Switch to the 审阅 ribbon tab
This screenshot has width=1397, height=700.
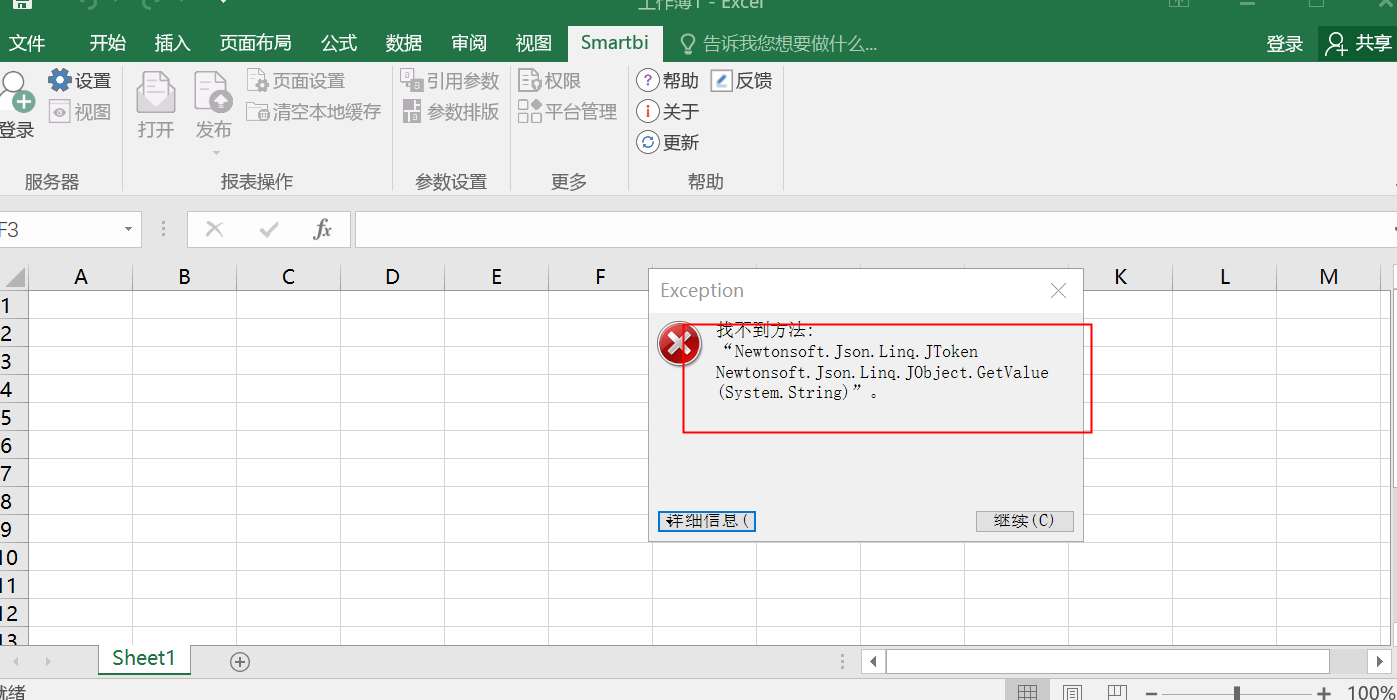tap(469, 43)
